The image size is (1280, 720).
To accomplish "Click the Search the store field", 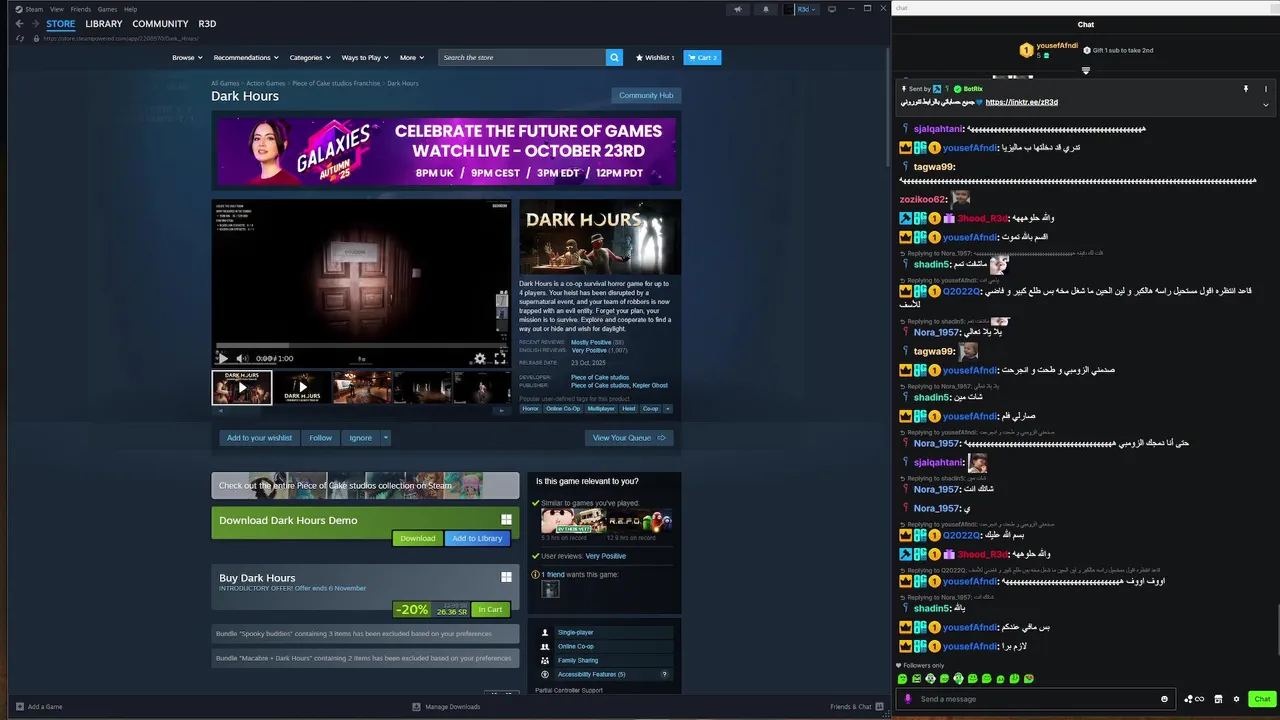I will 521,57.
